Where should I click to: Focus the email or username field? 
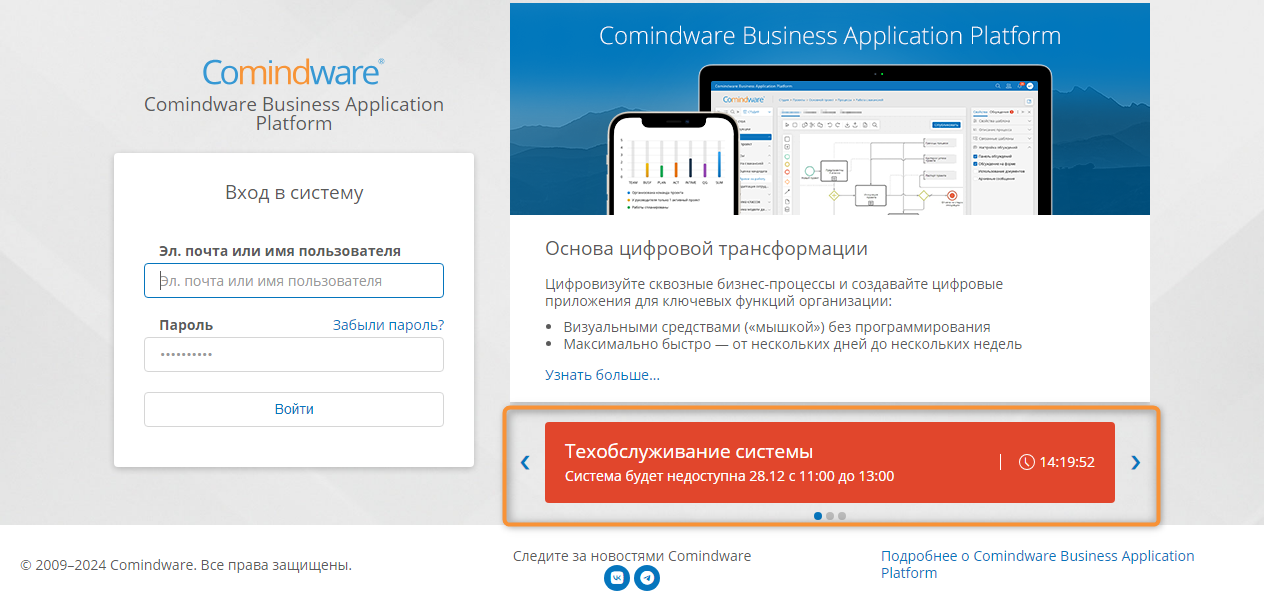[294, 281]
